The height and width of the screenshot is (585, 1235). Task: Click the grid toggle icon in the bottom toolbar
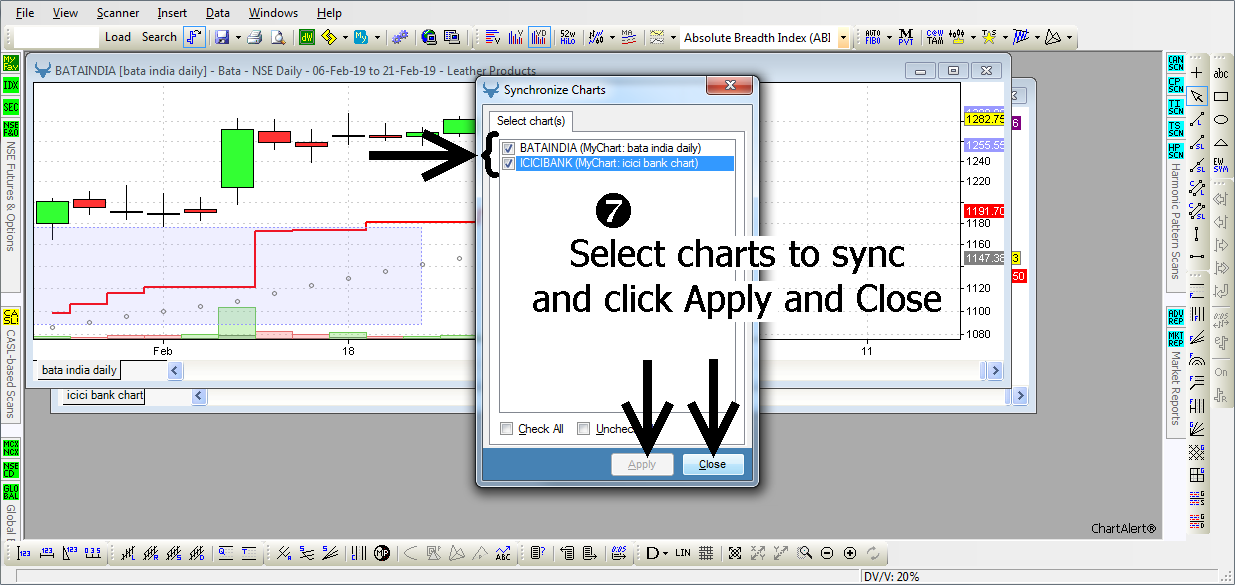pos(706,553)
